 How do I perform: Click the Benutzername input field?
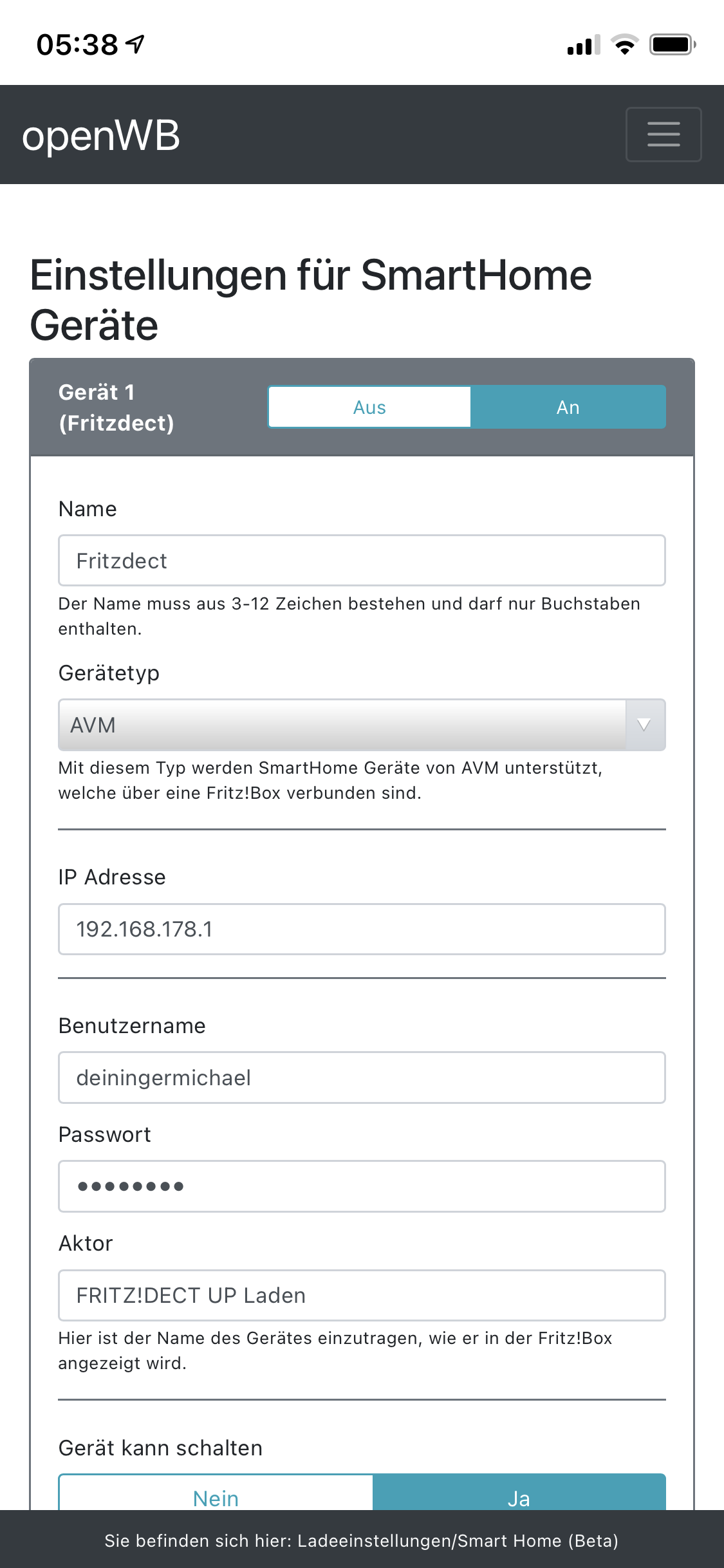click(362, 1078)
